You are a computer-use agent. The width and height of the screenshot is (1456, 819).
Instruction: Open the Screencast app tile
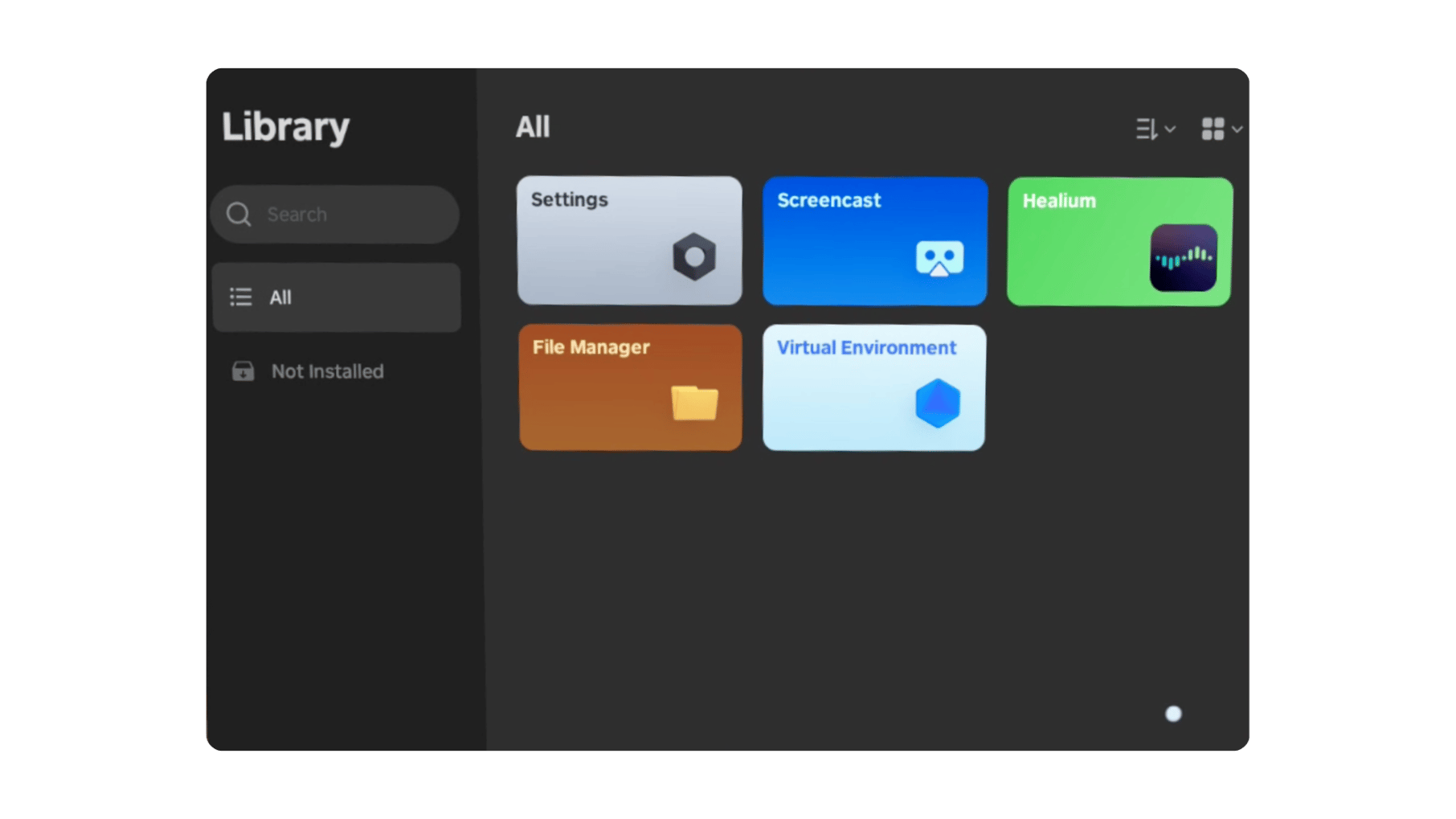873,240
